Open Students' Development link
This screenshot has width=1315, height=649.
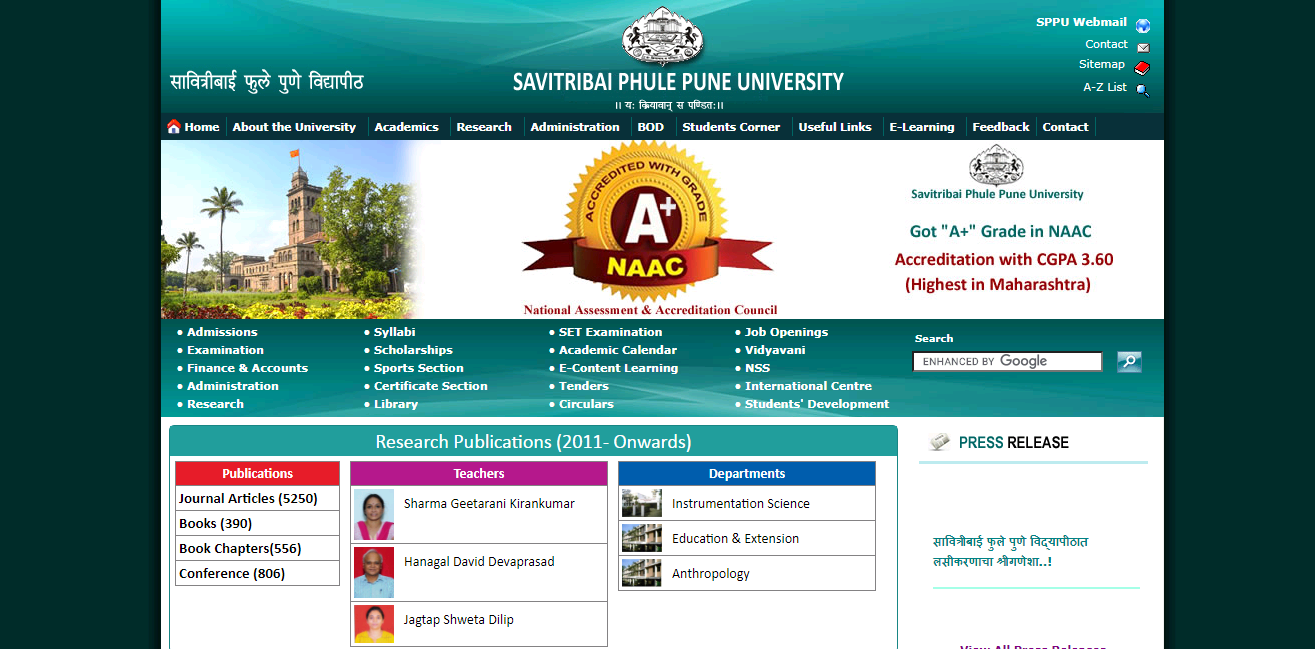tap(817, 404)
